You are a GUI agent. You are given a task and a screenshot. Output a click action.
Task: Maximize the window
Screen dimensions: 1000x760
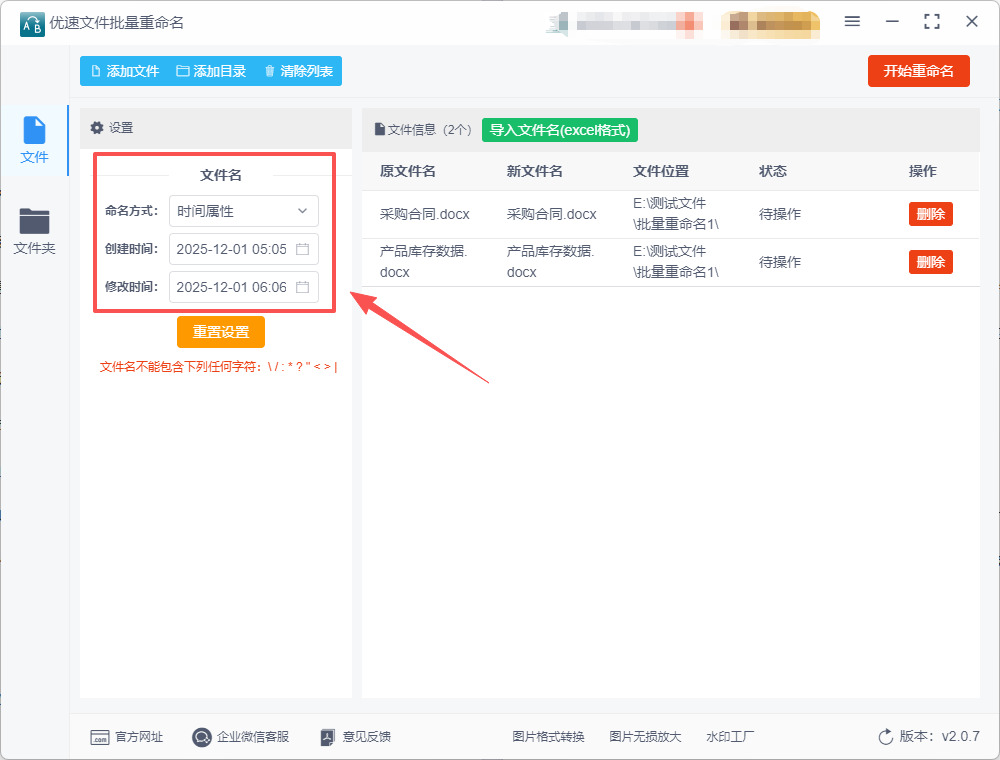coord(932,22)
